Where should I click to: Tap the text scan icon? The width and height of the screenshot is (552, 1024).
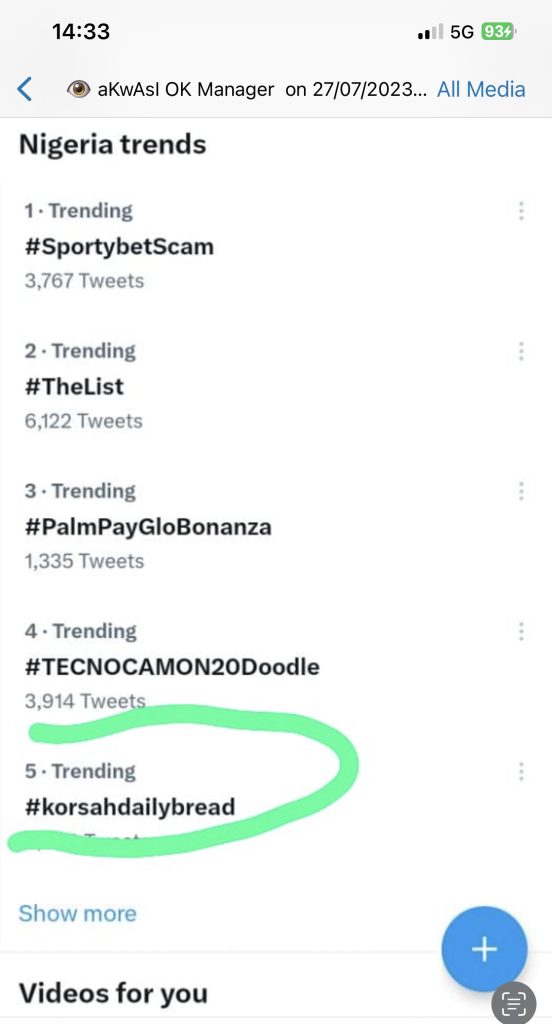point(513,1003)
